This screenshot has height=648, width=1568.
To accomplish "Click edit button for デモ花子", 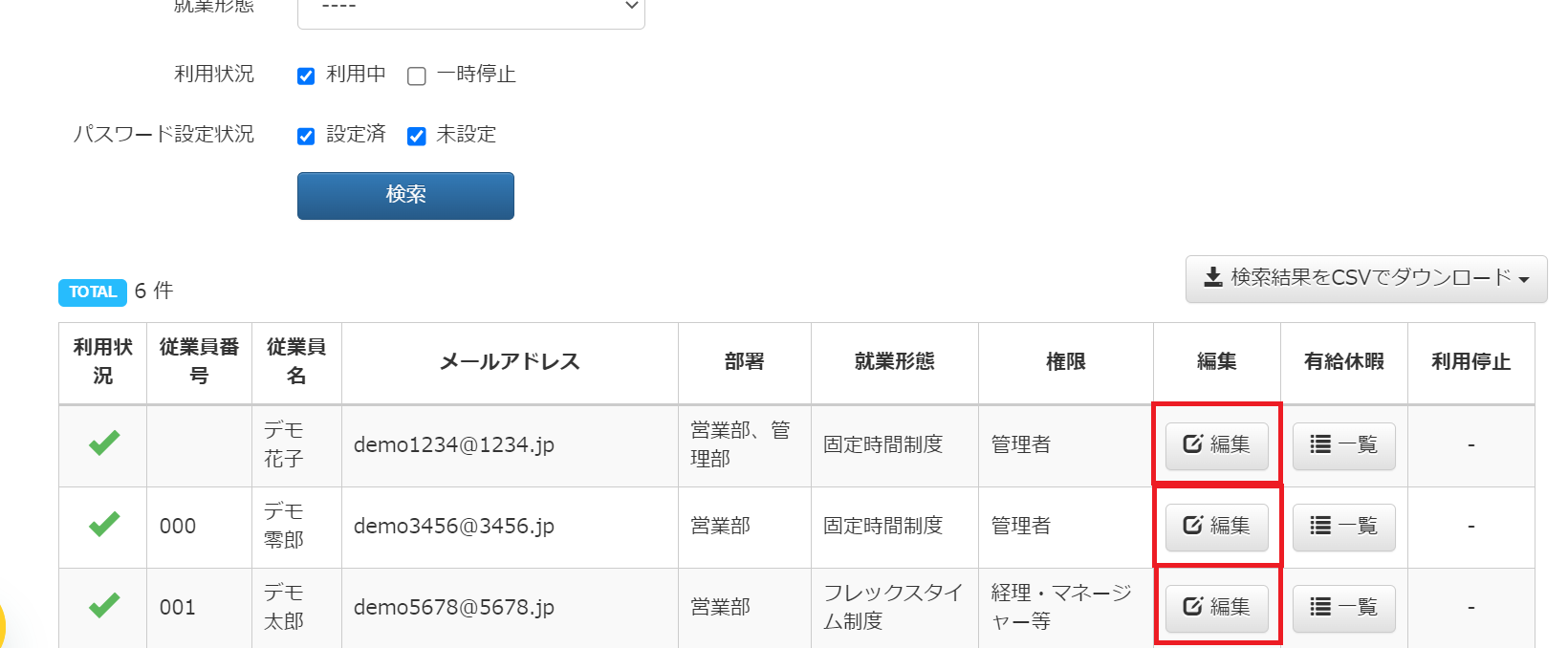I will pyautogui.click(x=1216, y=445).
